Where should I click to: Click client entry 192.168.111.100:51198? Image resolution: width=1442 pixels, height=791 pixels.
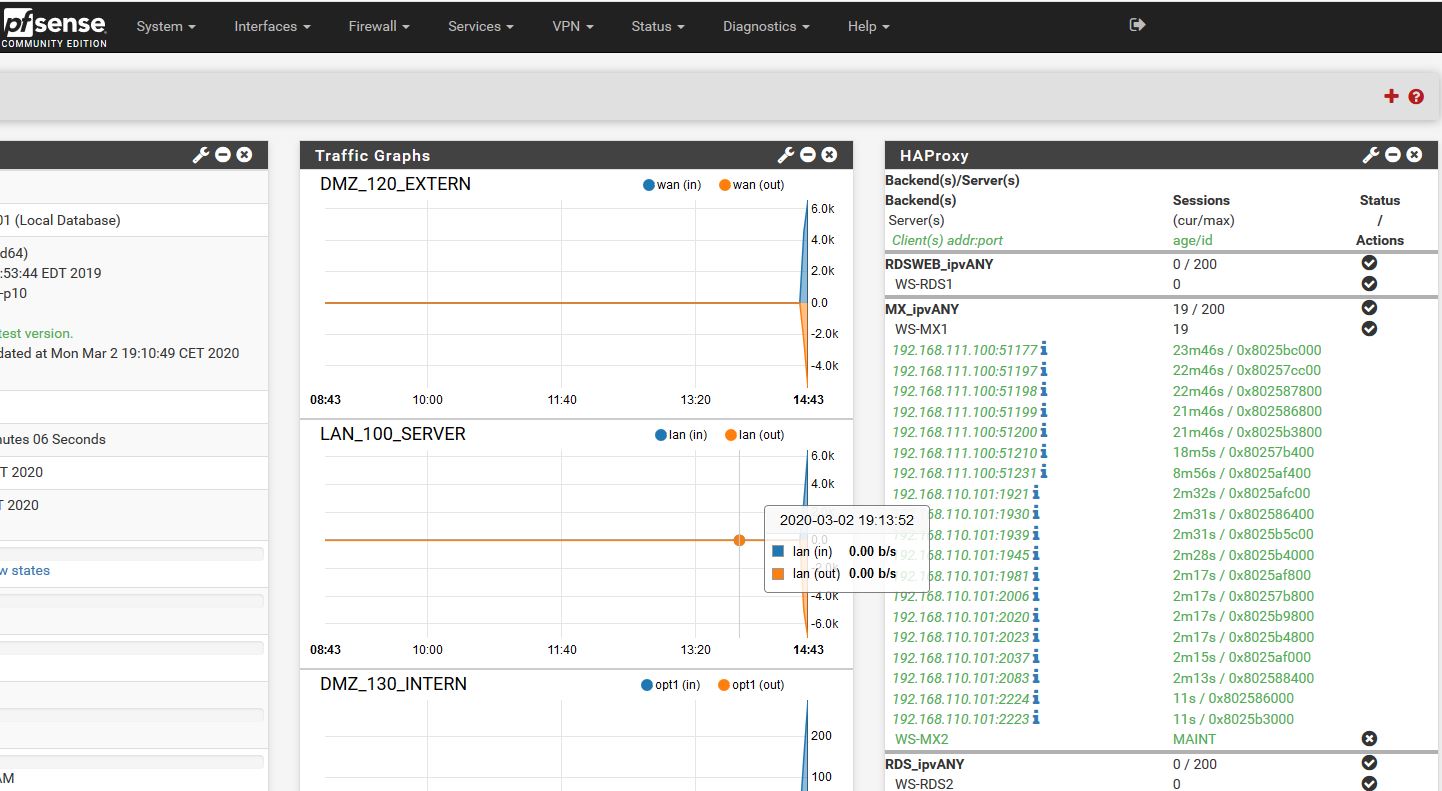(965, 391)
